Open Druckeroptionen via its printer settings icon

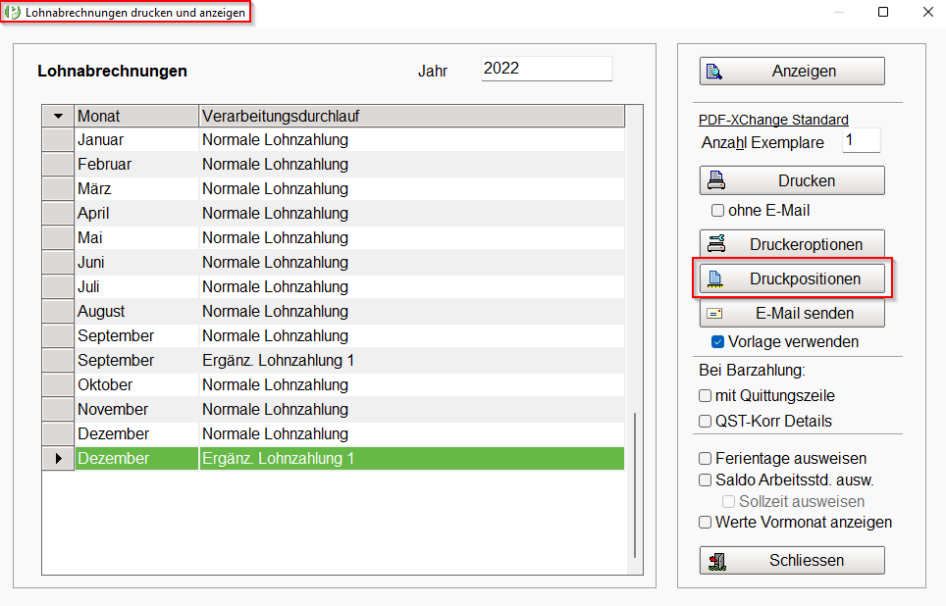pos(716,244)
